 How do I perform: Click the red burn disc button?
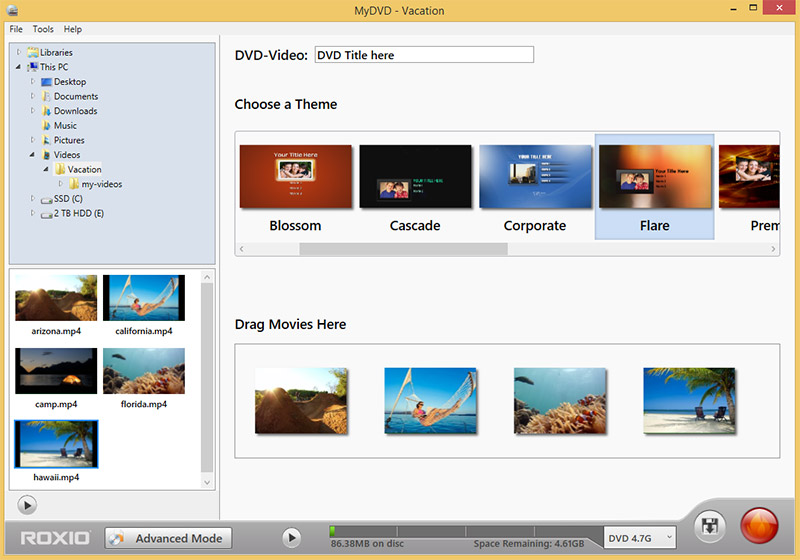(x=759, y=526)
